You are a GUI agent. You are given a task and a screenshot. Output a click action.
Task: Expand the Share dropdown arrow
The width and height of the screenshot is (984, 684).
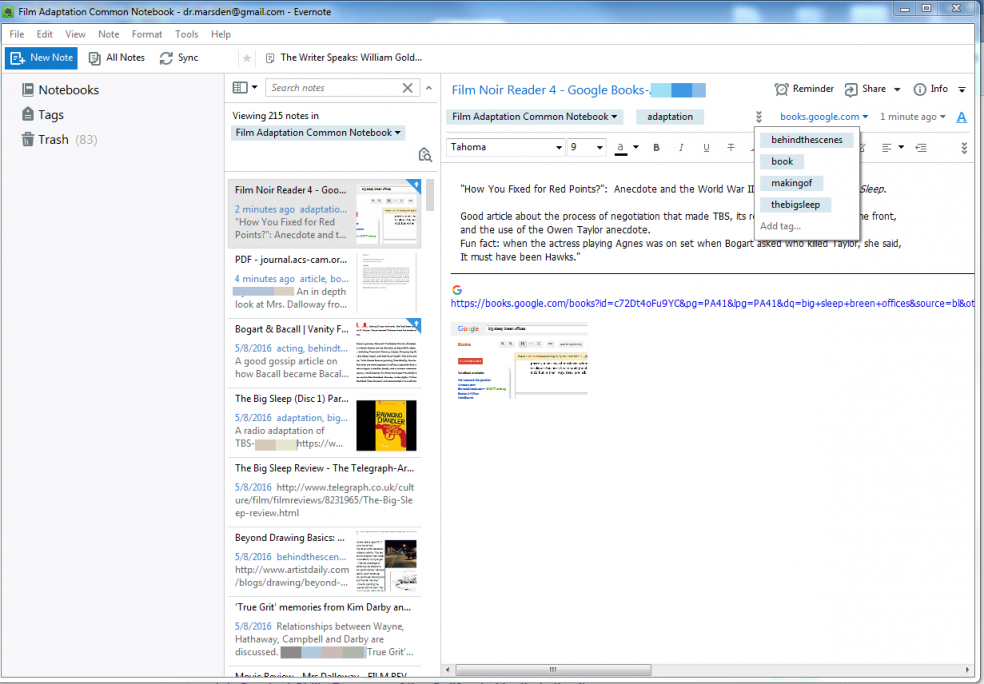pos(897,90)
